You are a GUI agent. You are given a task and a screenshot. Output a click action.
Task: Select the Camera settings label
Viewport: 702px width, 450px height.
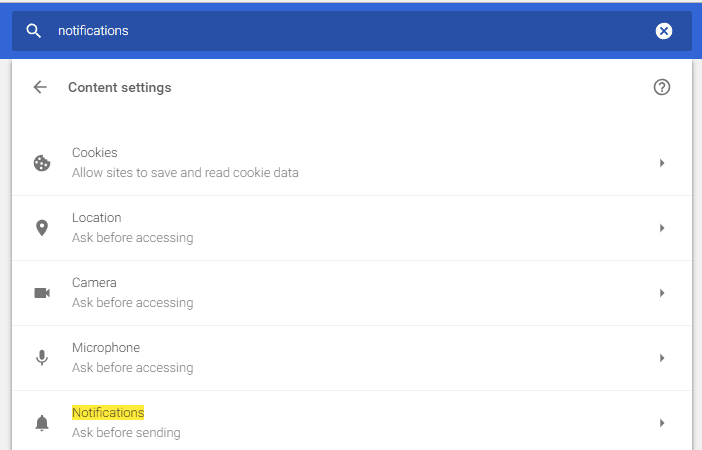[x=93, y=283]
